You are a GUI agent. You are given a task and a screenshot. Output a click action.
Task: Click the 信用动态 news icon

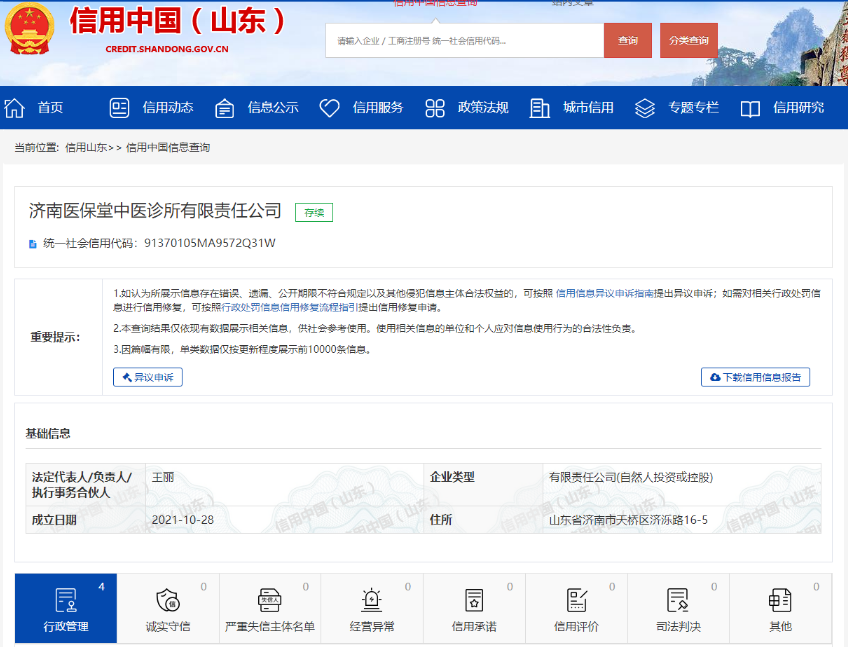click(x=119, y=108)
